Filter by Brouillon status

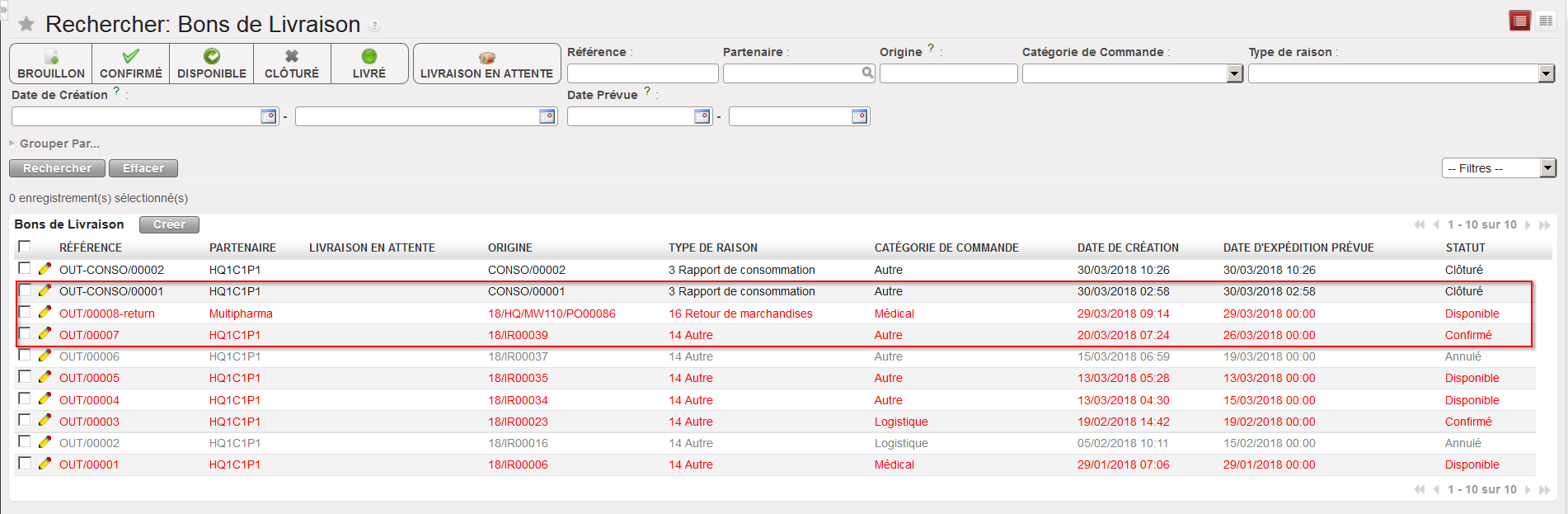click(x=51, y=64)
